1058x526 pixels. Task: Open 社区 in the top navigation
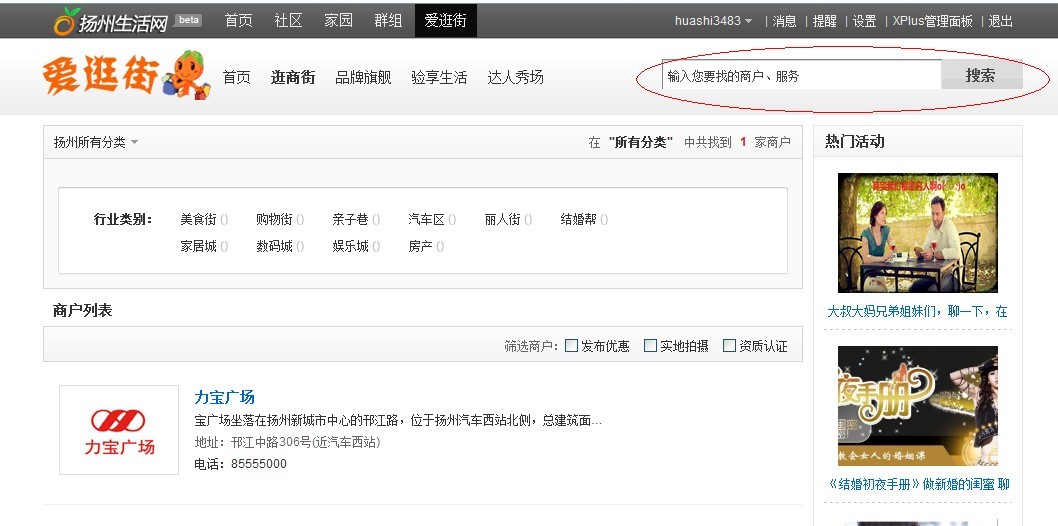[288, 21]
